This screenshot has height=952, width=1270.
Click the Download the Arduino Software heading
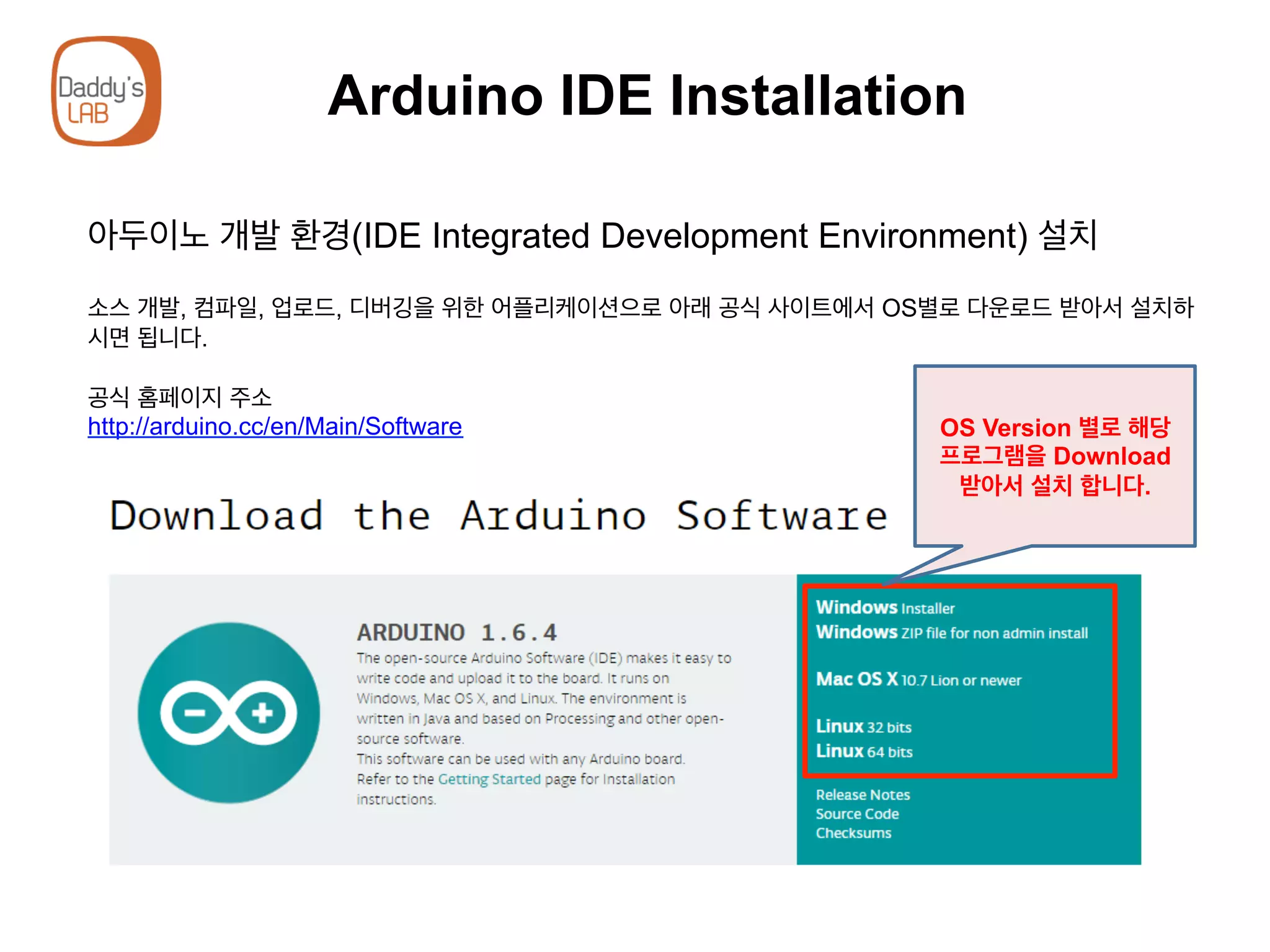click(499, 516)
